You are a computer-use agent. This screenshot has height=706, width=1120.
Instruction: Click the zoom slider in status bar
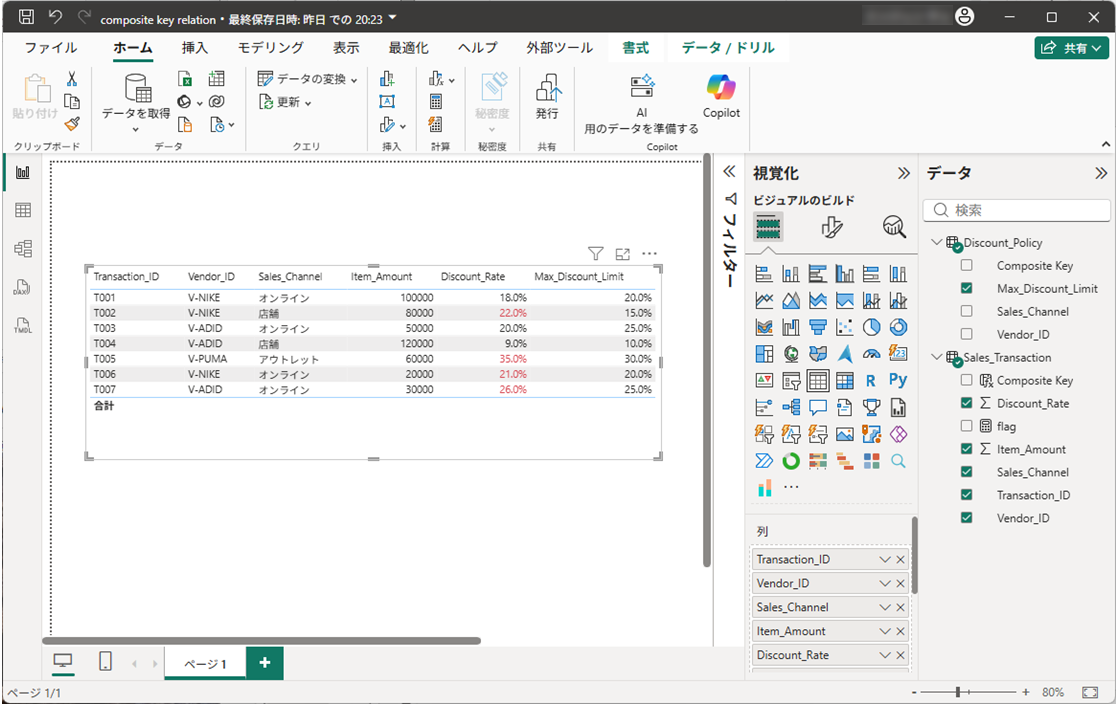[x=958, y=692]
